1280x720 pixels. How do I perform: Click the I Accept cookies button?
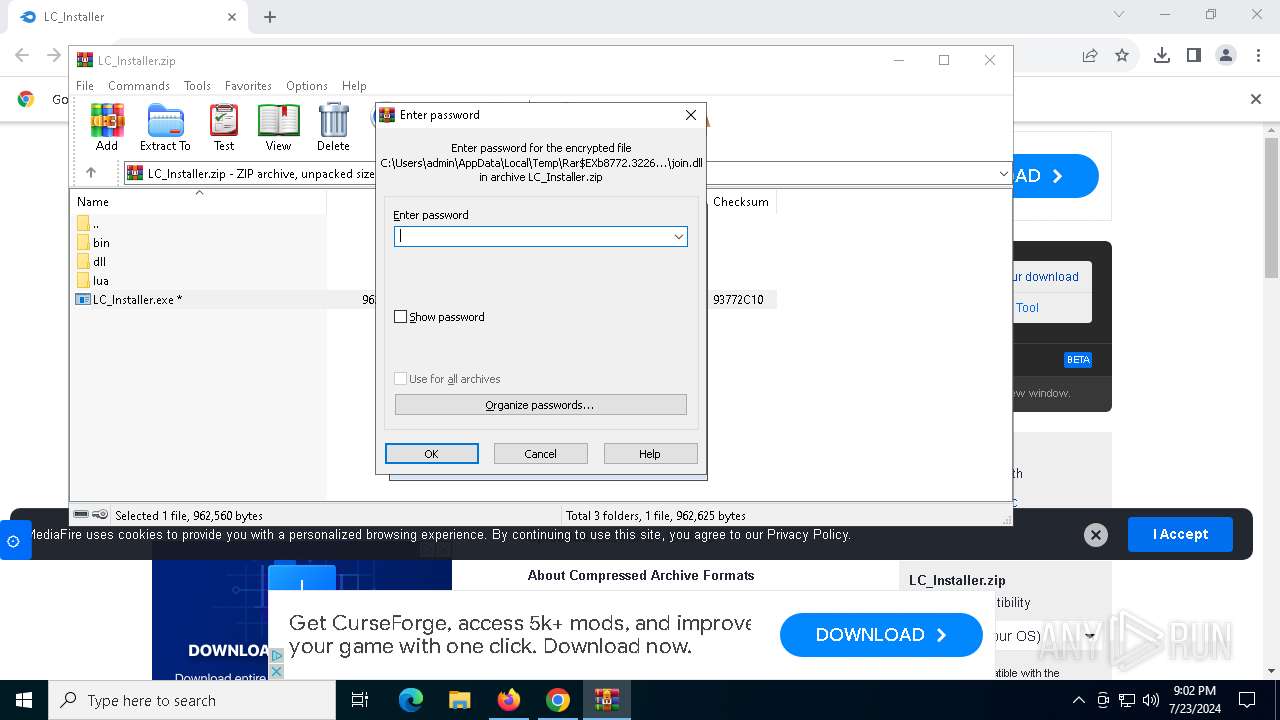(1180, 535)
